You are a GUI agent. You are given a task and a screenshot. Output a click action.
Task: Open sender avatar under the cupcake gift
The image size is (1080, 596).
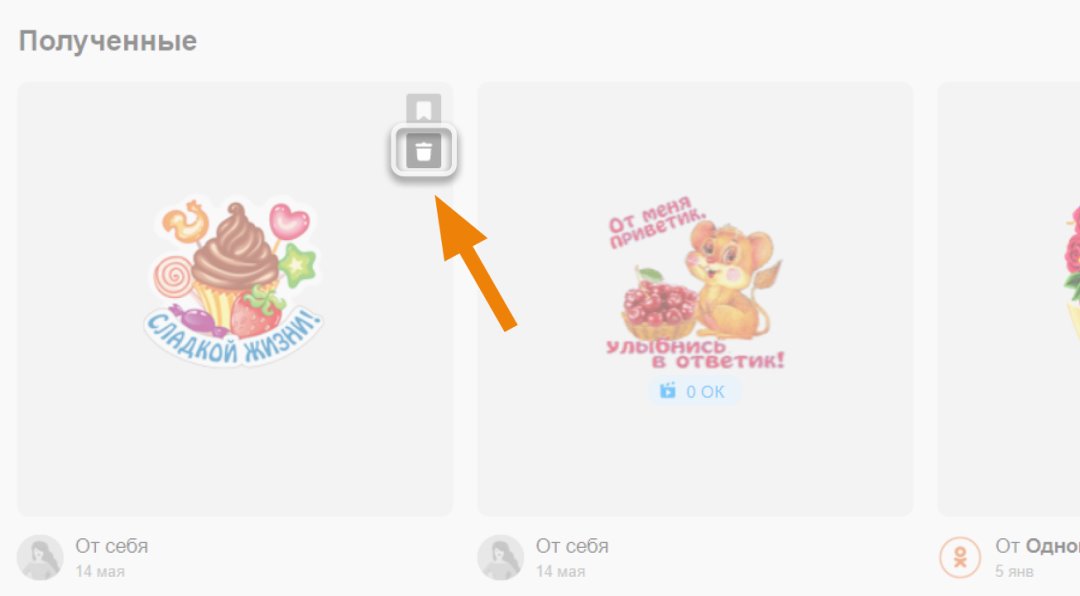pos(40,557)
